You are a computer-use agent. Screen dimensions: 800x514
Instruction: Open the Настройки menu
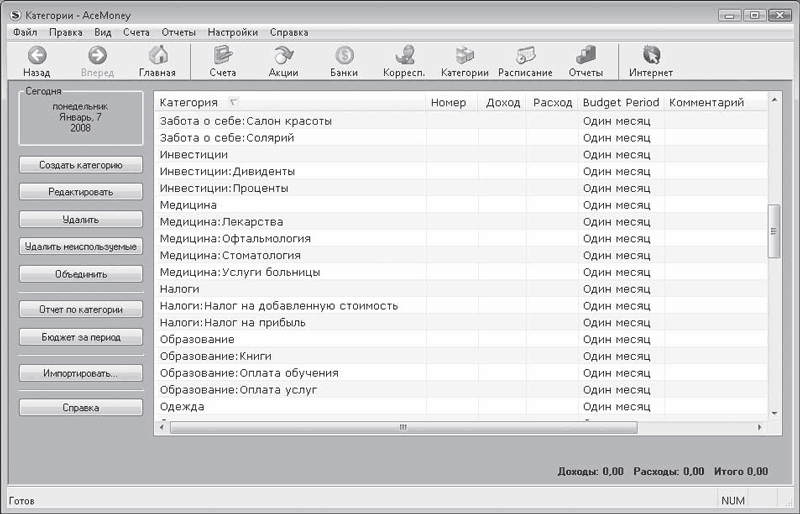(x=233, y=33)
